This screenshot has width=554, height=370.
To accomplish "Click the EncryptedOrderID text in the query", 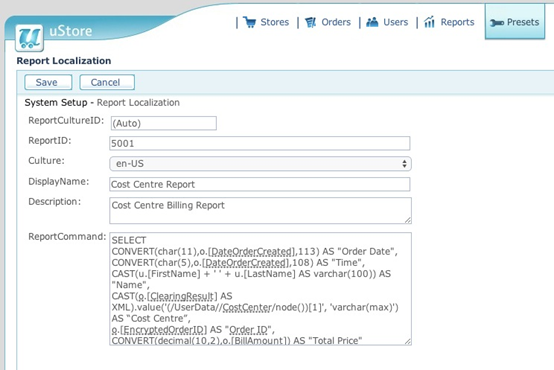I will click(164, 330).
